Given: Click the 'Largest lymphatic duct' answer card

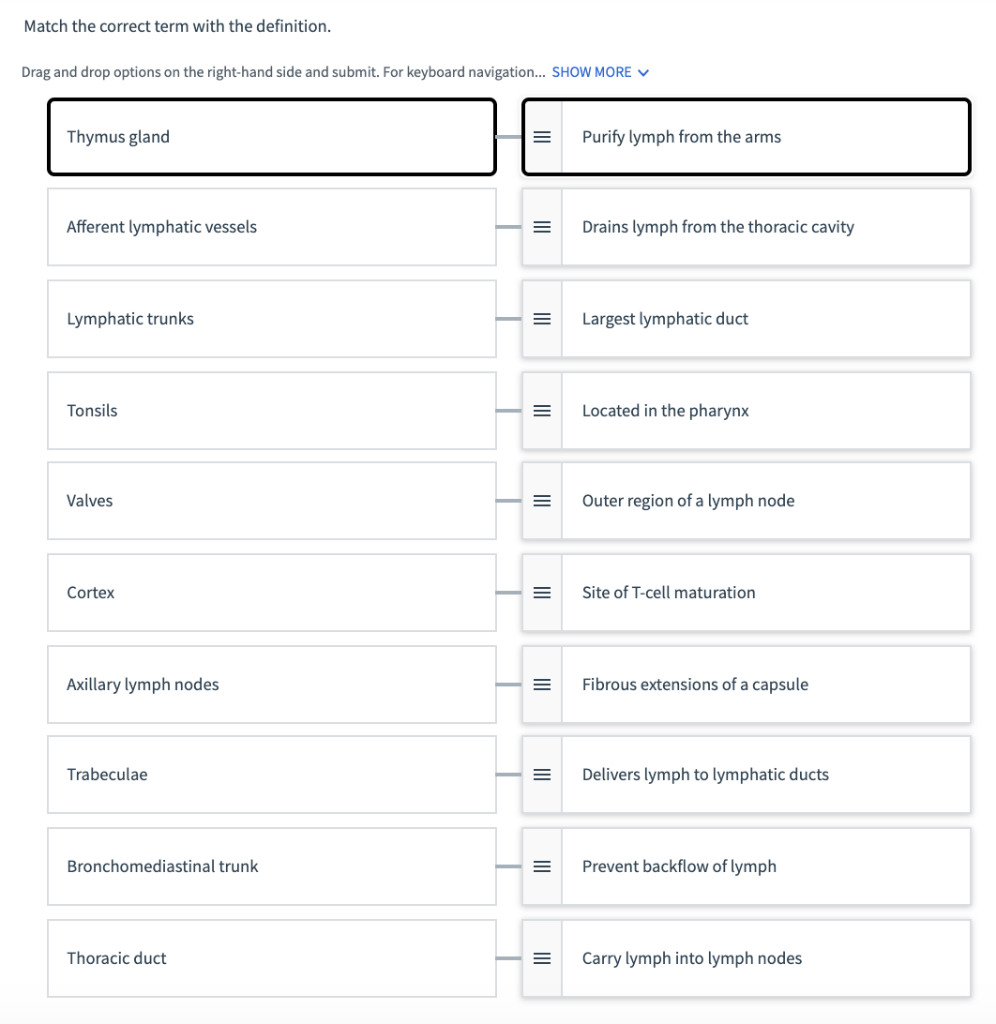Looking at the screenshot, I should click(747, 319).
